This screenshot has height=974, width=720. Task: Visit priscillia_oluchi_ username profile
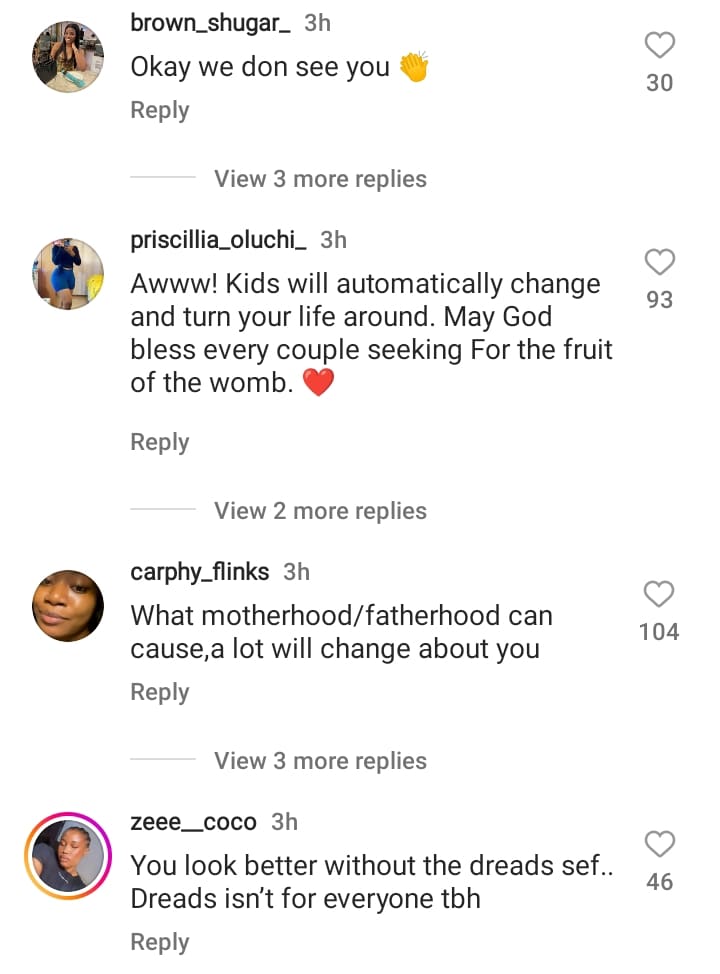pyautogui.click(x=219, y=240)
